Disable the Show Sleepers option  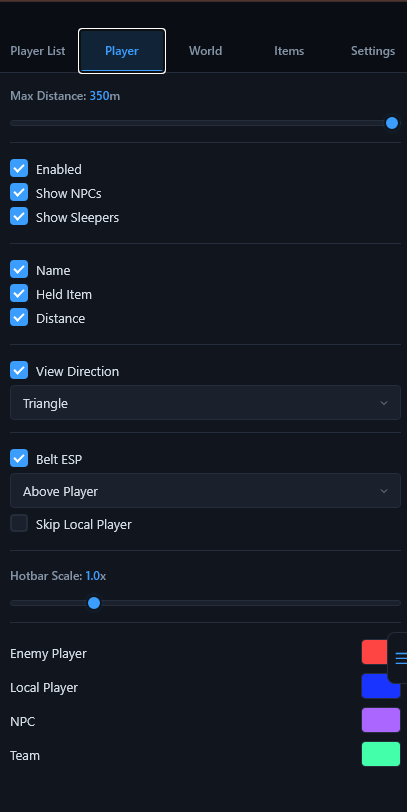point(19,216)
